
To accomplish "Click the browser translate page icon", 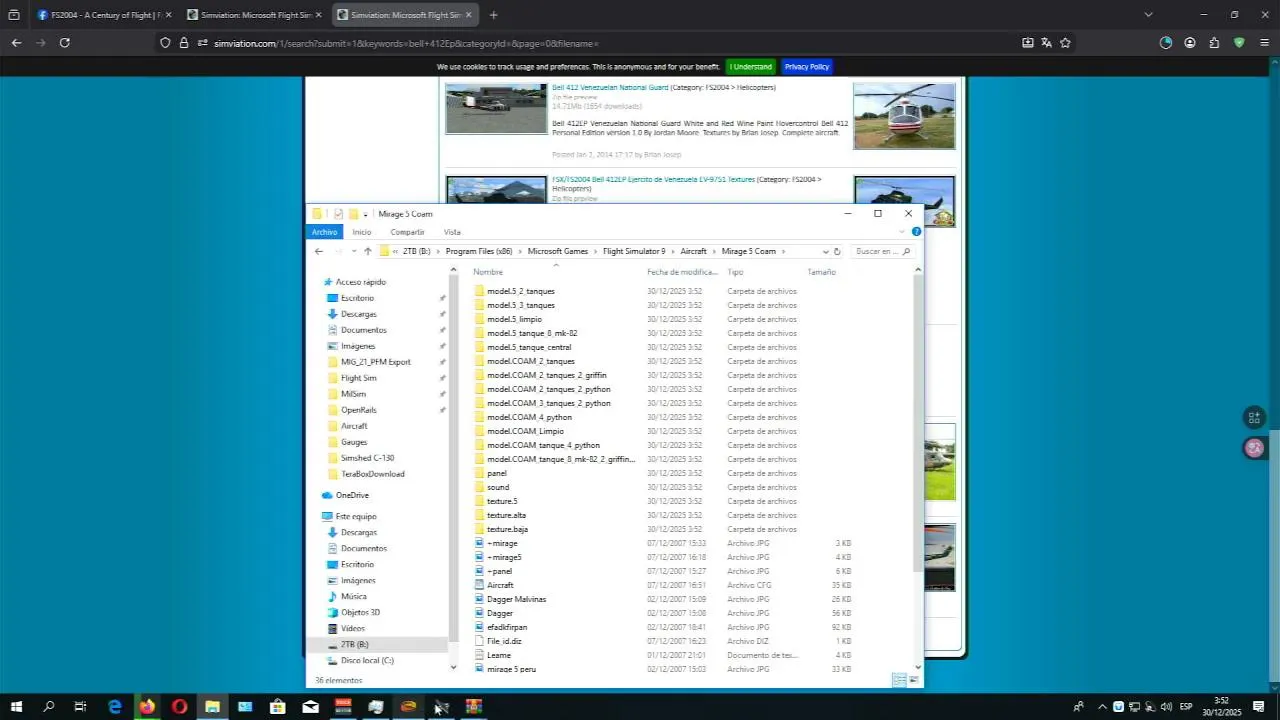I will pyautogui.click(x=1046, y=43).
